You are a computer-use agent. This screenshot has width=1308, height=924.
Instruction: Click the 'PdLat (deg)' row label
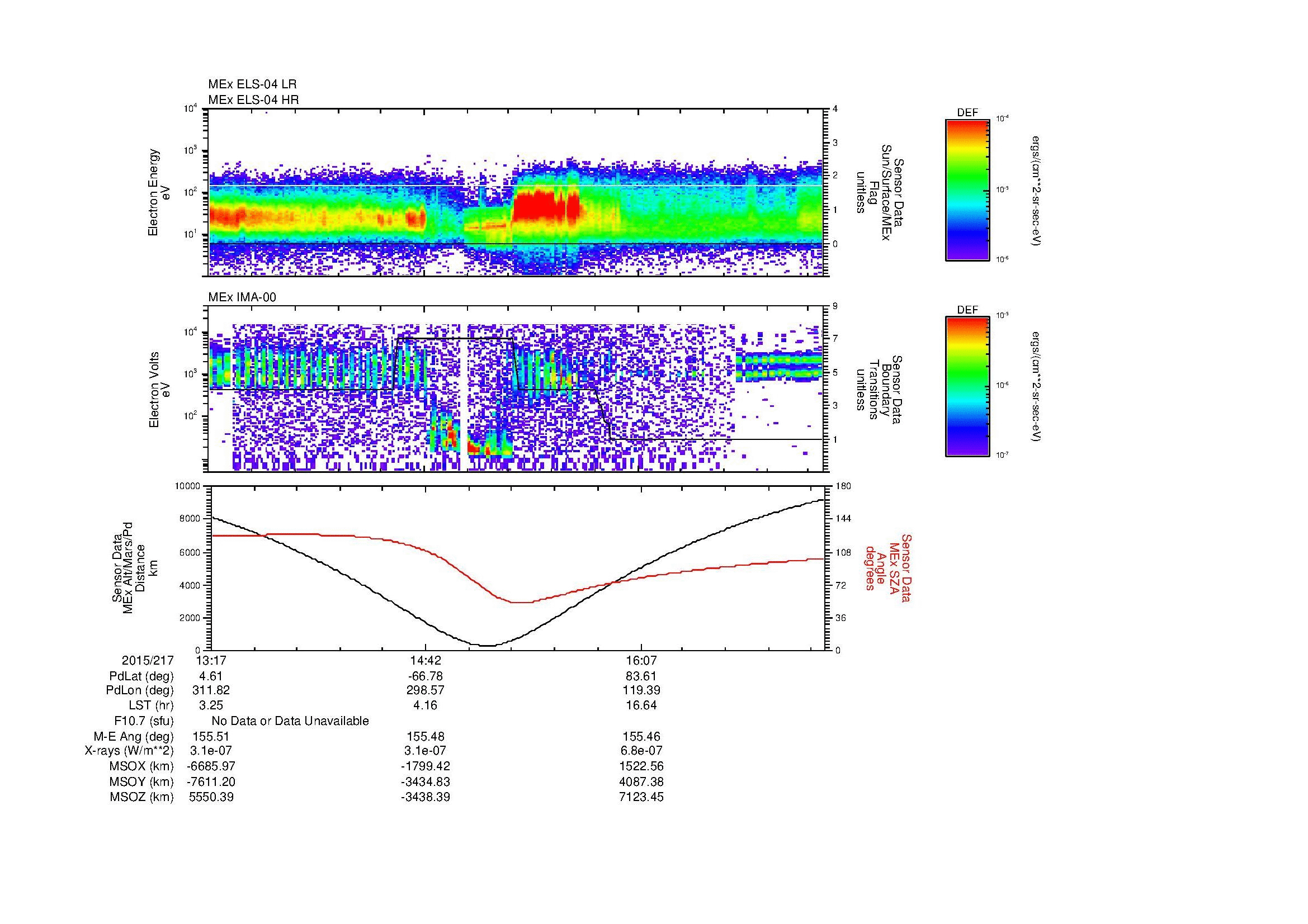click(141, 676)
